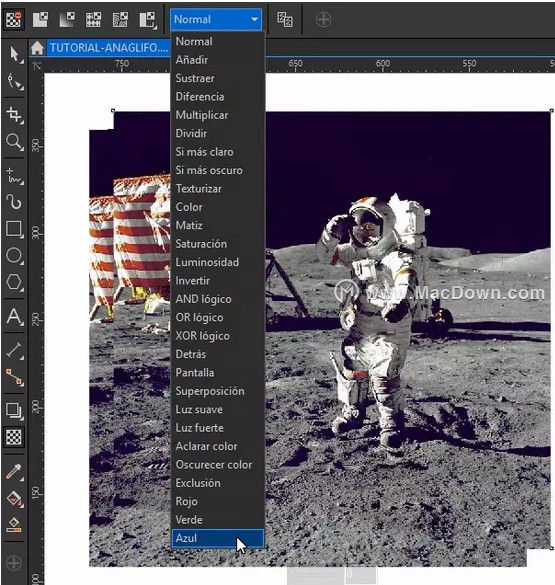Screen dimensions: 555x585
Task: Select the Interactive Fill bucket tool
Action: click(14, 498)
